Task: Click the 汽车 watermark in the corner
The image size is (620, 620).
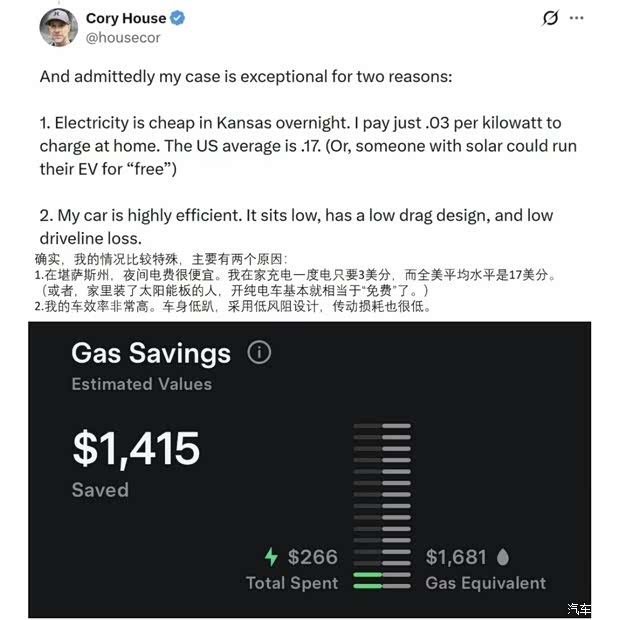Action: point(580,609)
